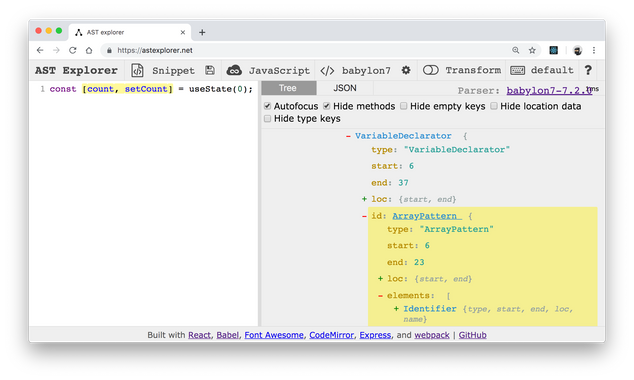This screenshot has height=380, width=634.
Task: Click the Snippet file-code icon
Action: point(137,70)
